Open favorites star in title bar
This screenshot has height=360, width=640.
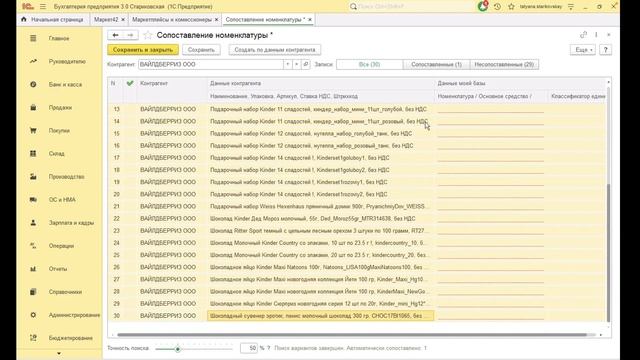pyautogui.click(x=511, y=7)
